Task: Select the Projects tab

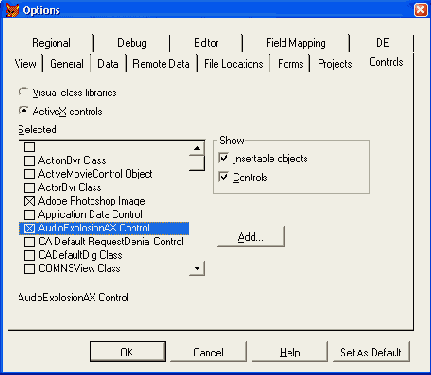Action: (x=335, y=64)
